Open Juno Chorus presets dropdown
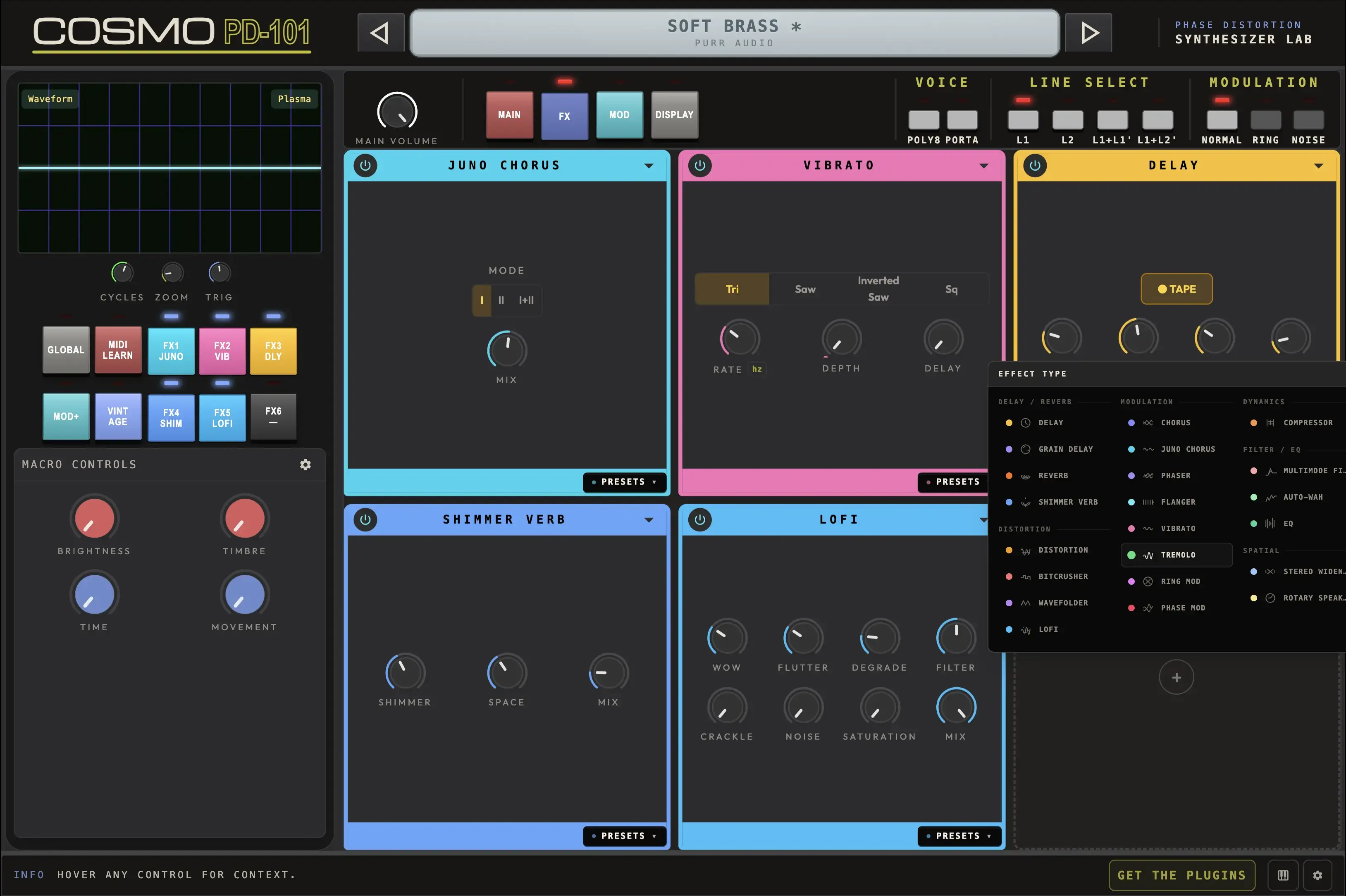This screenshot has height=896, width=1346. 624,482
